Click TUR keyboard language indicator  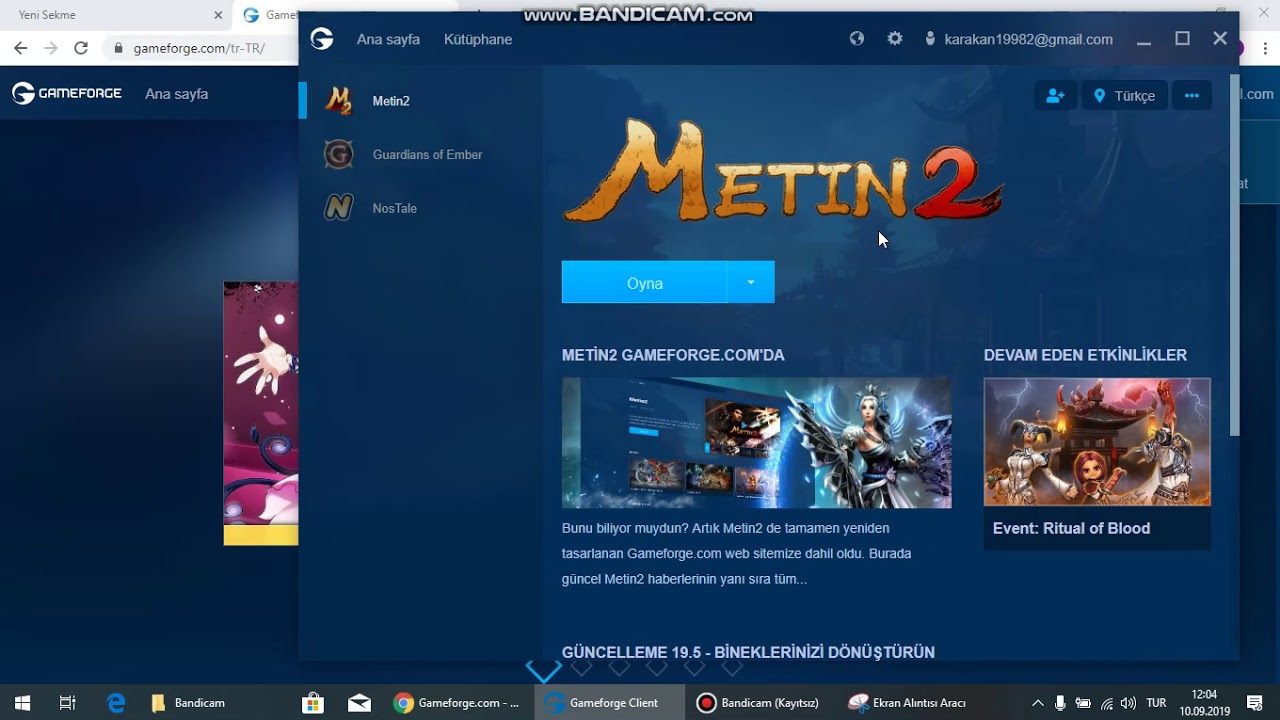[x=1156, y=703]
